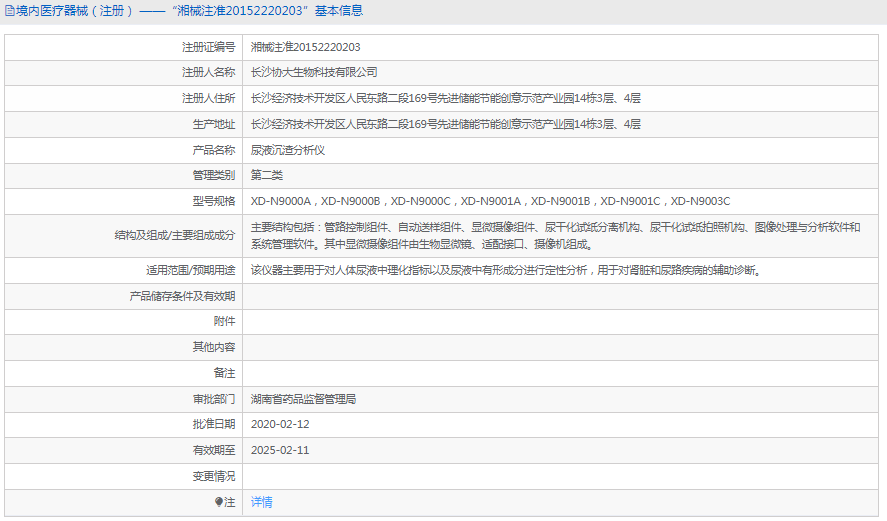The image size is (887, 521).
Task: Click the 批准日期 row label
Action: coord(214,424)
